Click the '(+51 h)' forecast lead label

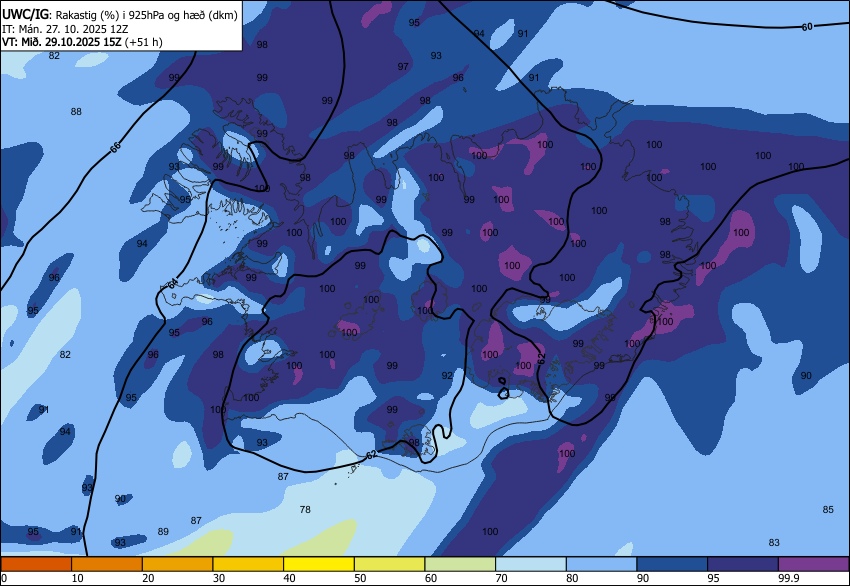[143, 42]
